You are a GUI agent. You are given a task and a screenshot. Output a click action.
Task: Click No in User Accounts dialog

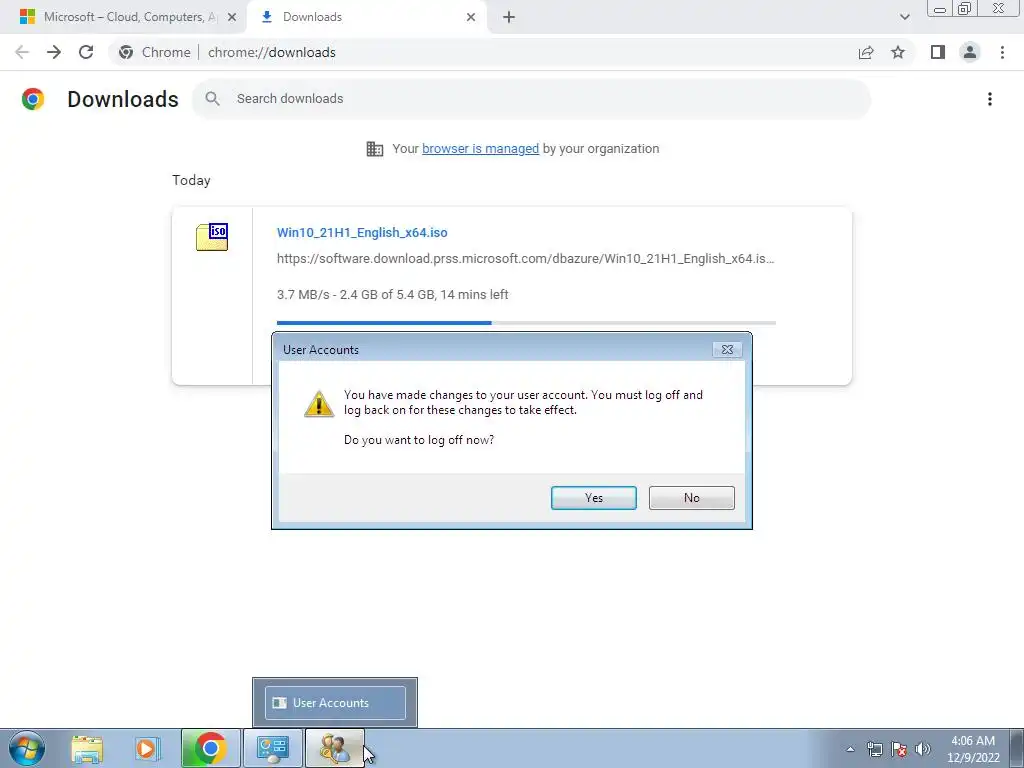point(692,498)
